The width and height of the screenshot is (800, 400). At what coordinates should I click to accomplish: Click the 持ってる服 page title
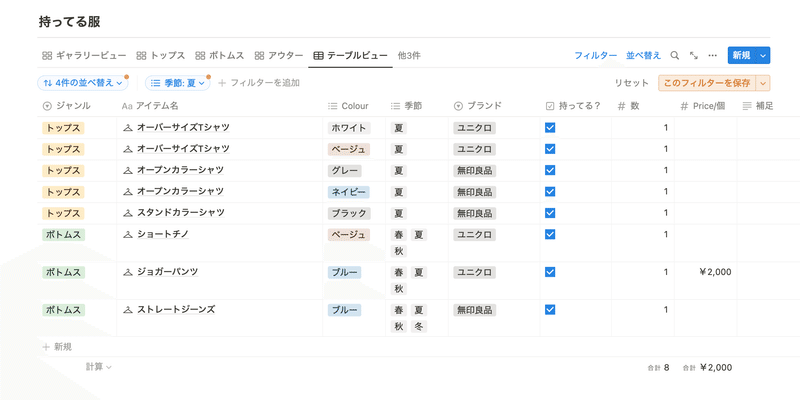(69, 21)
